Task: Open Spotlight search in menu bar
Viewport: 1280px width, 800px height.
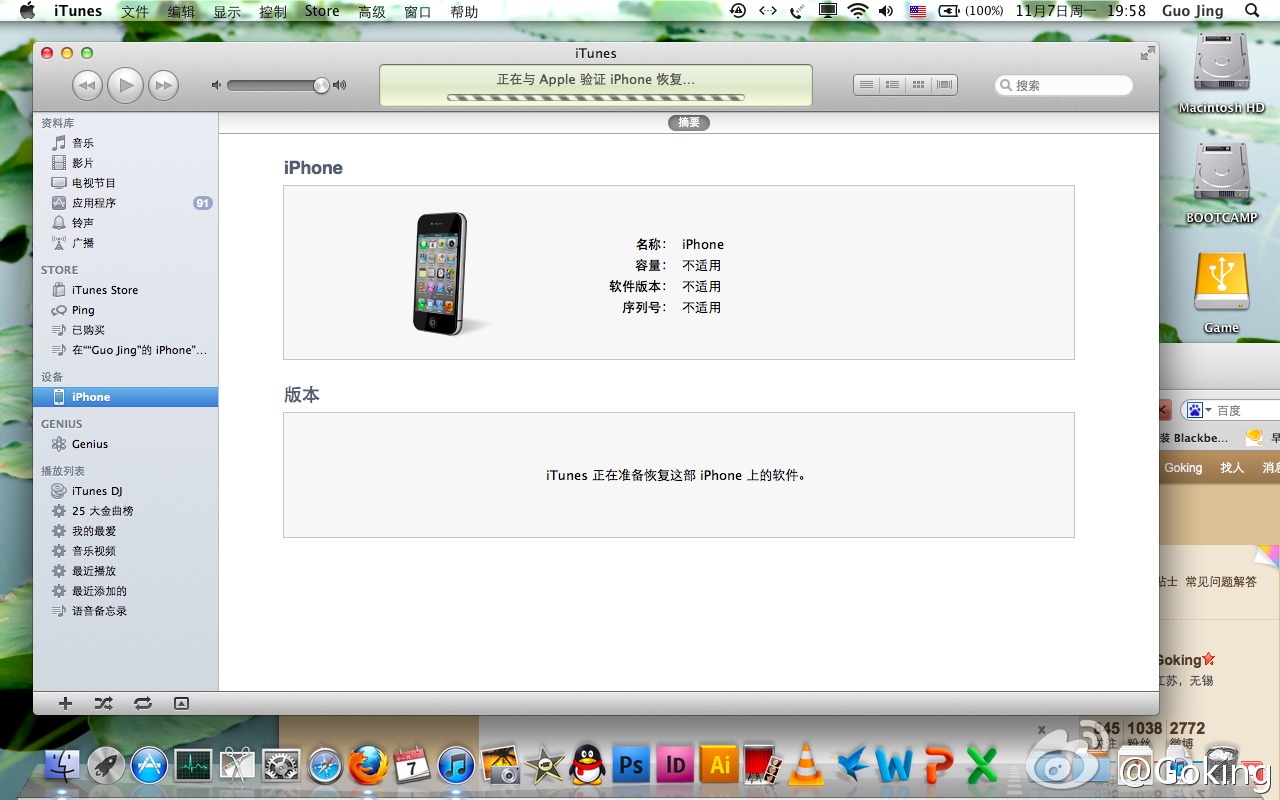Action: 1252,11
